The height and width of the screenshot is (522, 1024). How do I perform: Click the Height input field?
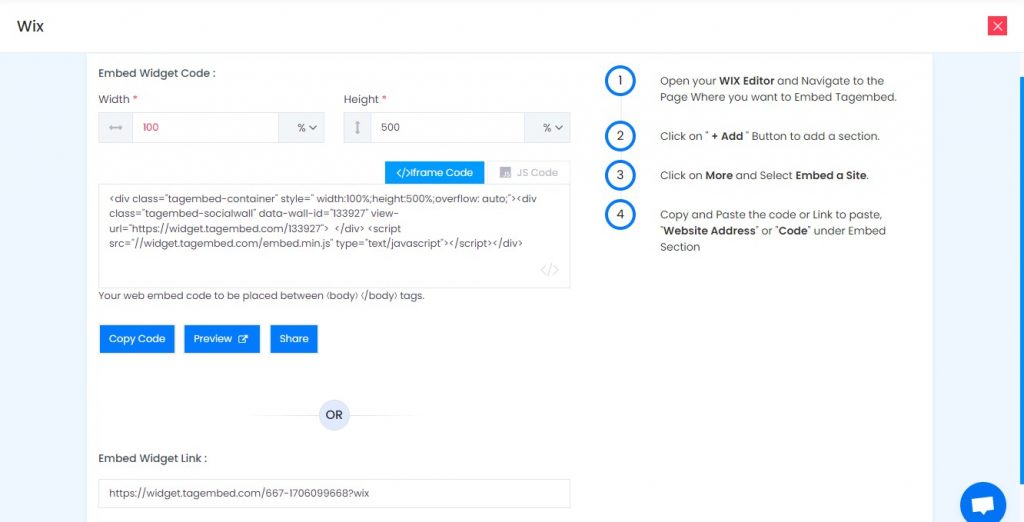coord(448,127)
